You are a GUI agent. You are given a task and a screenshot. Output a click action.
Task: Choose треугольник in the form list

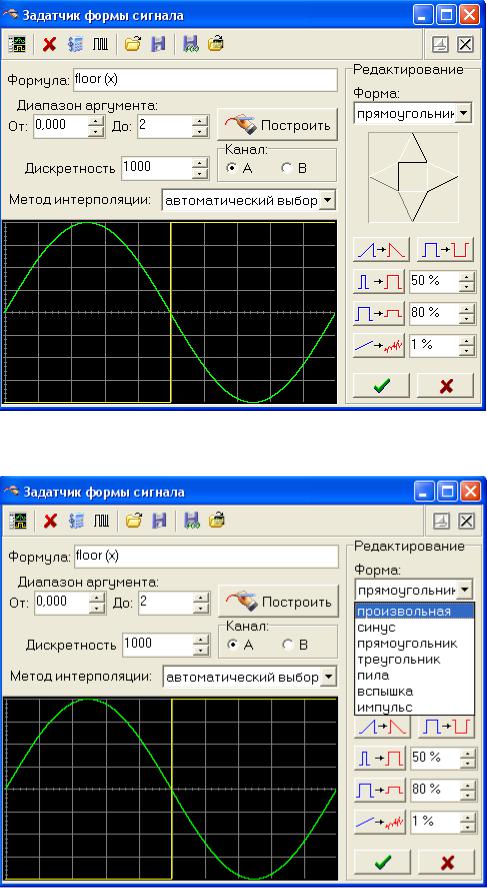[x=414, y=659]
